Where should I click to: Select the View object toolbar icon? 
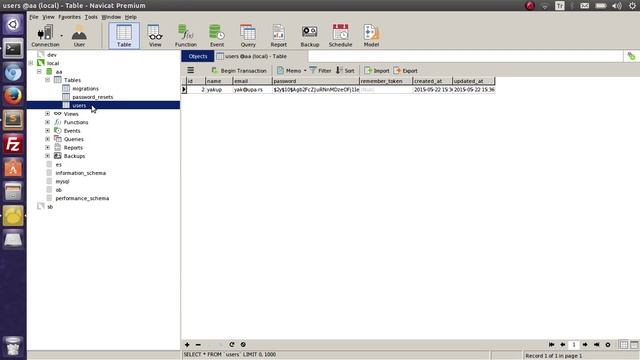[155, 36]
